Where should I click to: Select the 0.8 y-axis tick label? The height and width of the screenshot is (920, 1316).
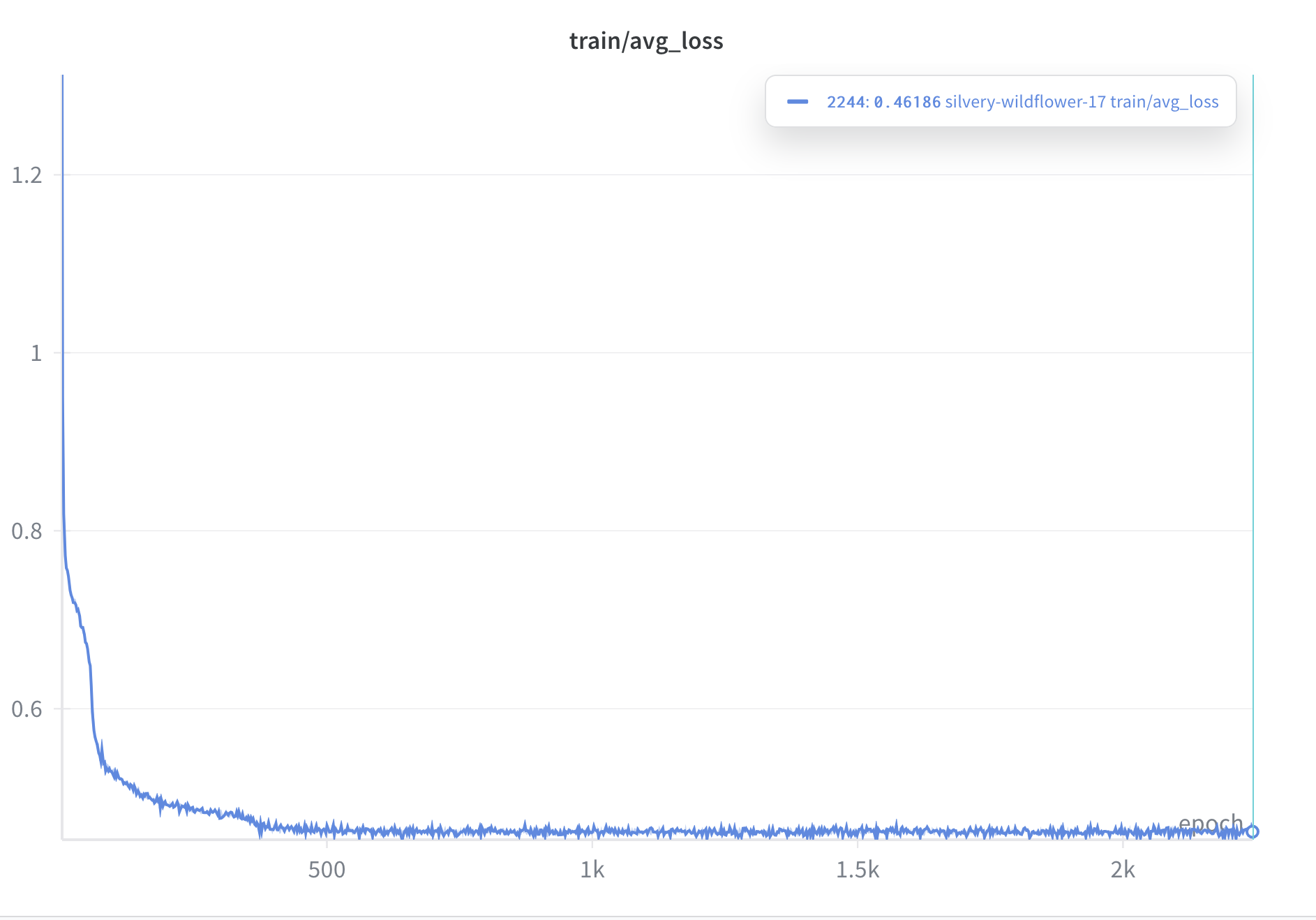click(x=27, y=531)
